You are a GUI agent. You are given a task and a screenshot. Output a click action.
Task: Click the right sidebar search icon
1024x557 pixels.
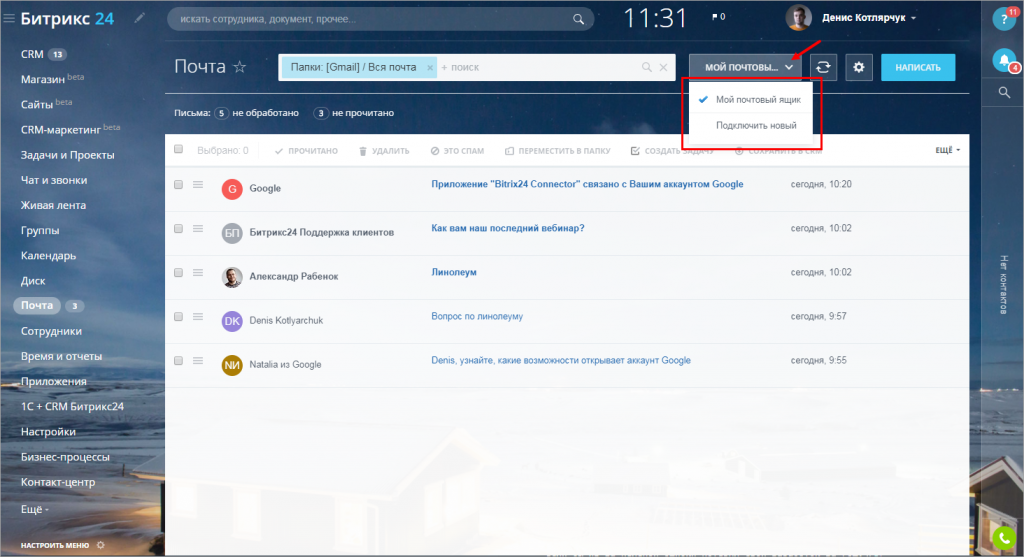1004,93
